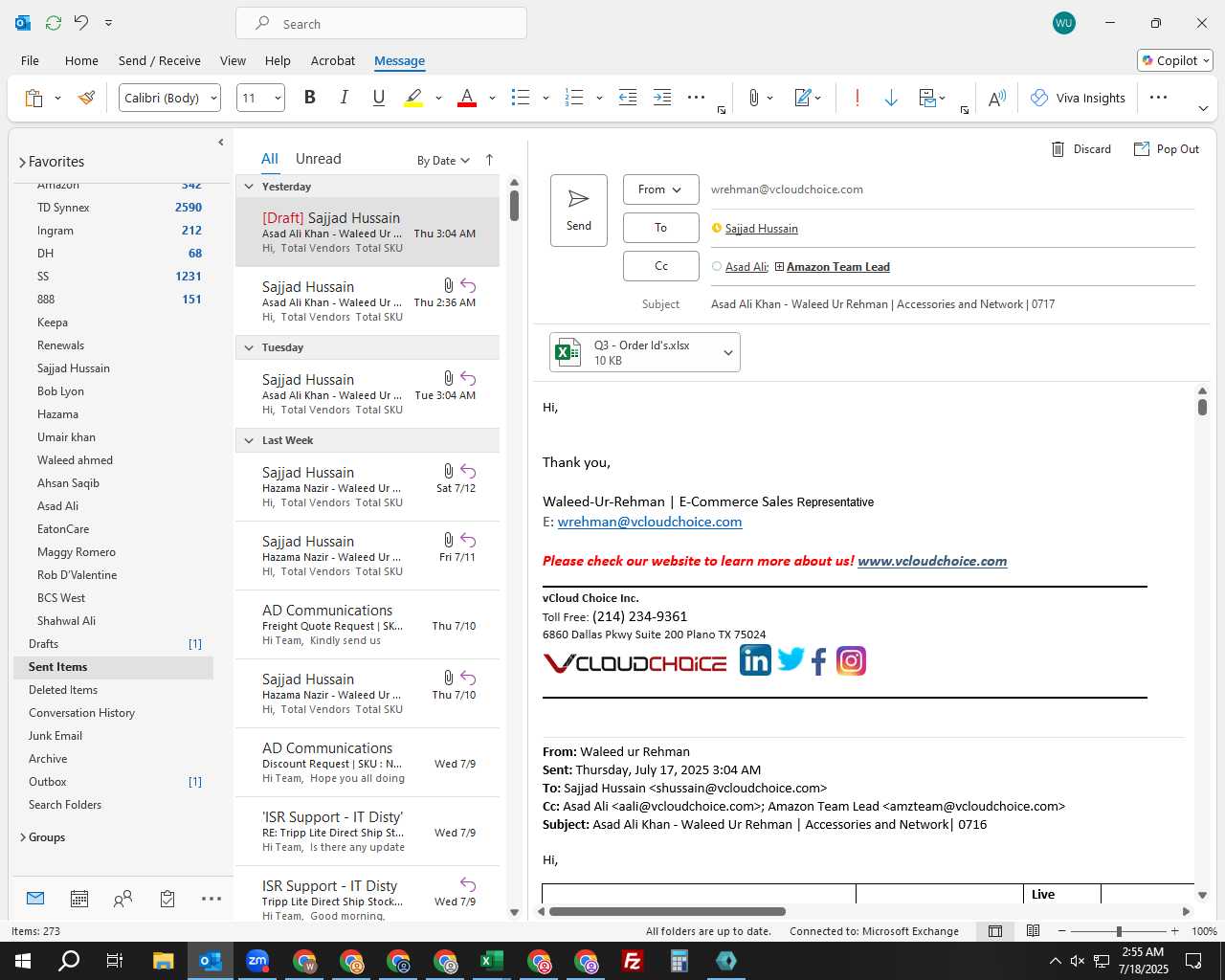Viewport: 1225px width, 980px height.
Task: Open the From dropdown button
Action: tap(660, 189)
